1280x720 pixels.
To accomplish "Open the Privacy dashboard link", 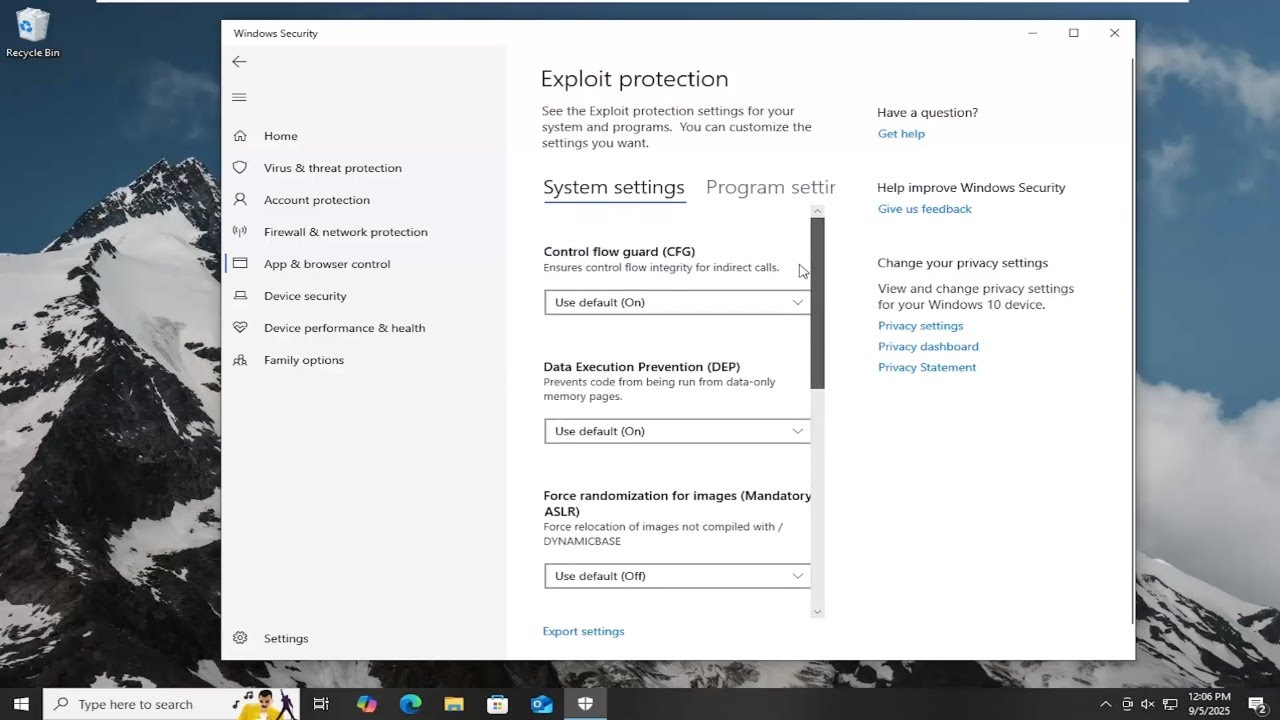I will tap(928, 347).
